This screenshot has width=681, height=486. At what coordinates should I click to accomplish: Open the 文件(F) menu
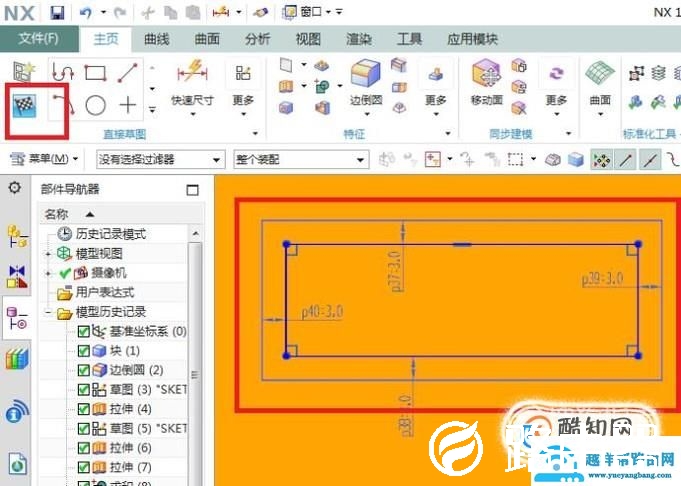[x=39, y=39]
